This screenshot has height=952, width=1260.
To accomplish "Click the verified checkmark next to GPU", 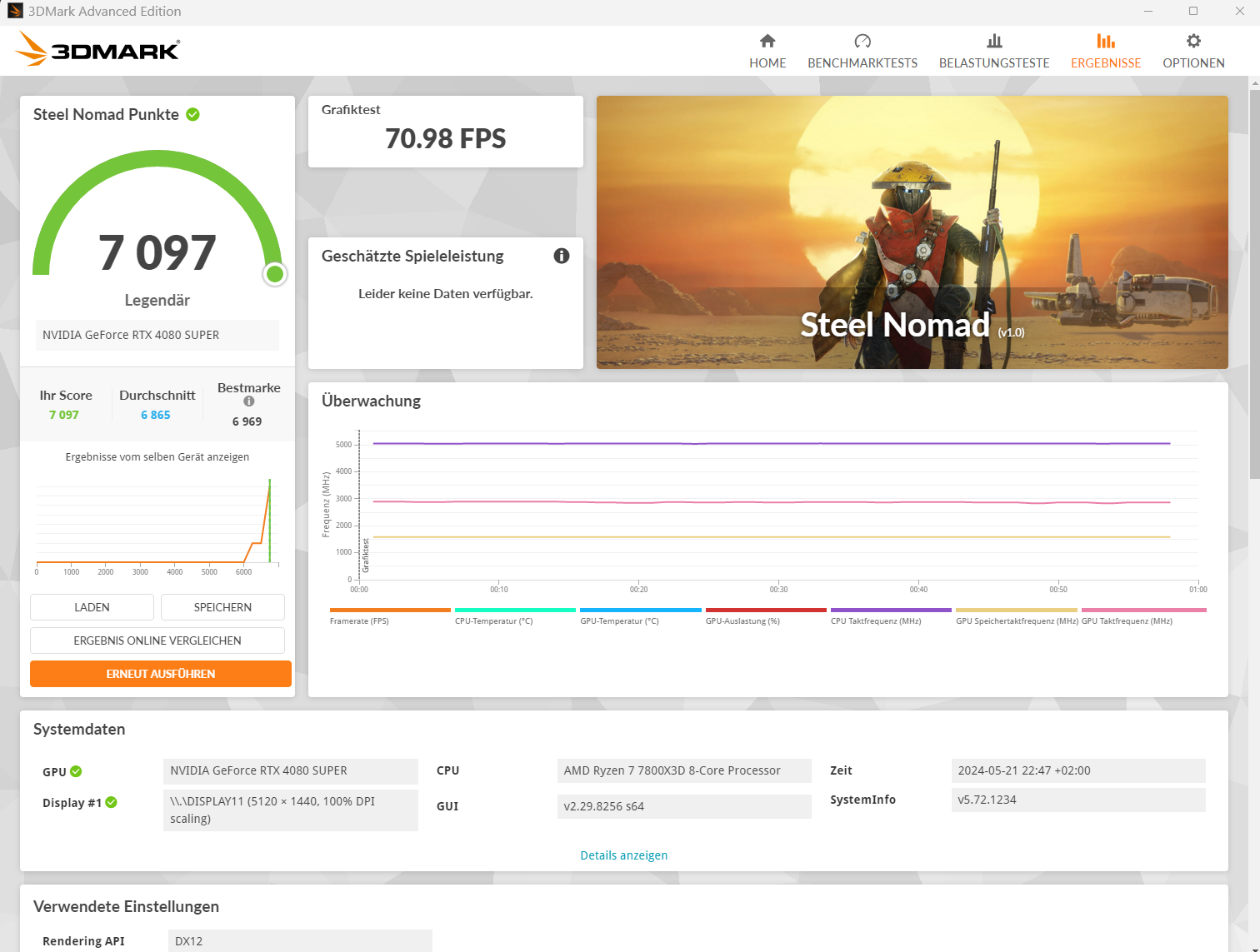I will point(75,771).
